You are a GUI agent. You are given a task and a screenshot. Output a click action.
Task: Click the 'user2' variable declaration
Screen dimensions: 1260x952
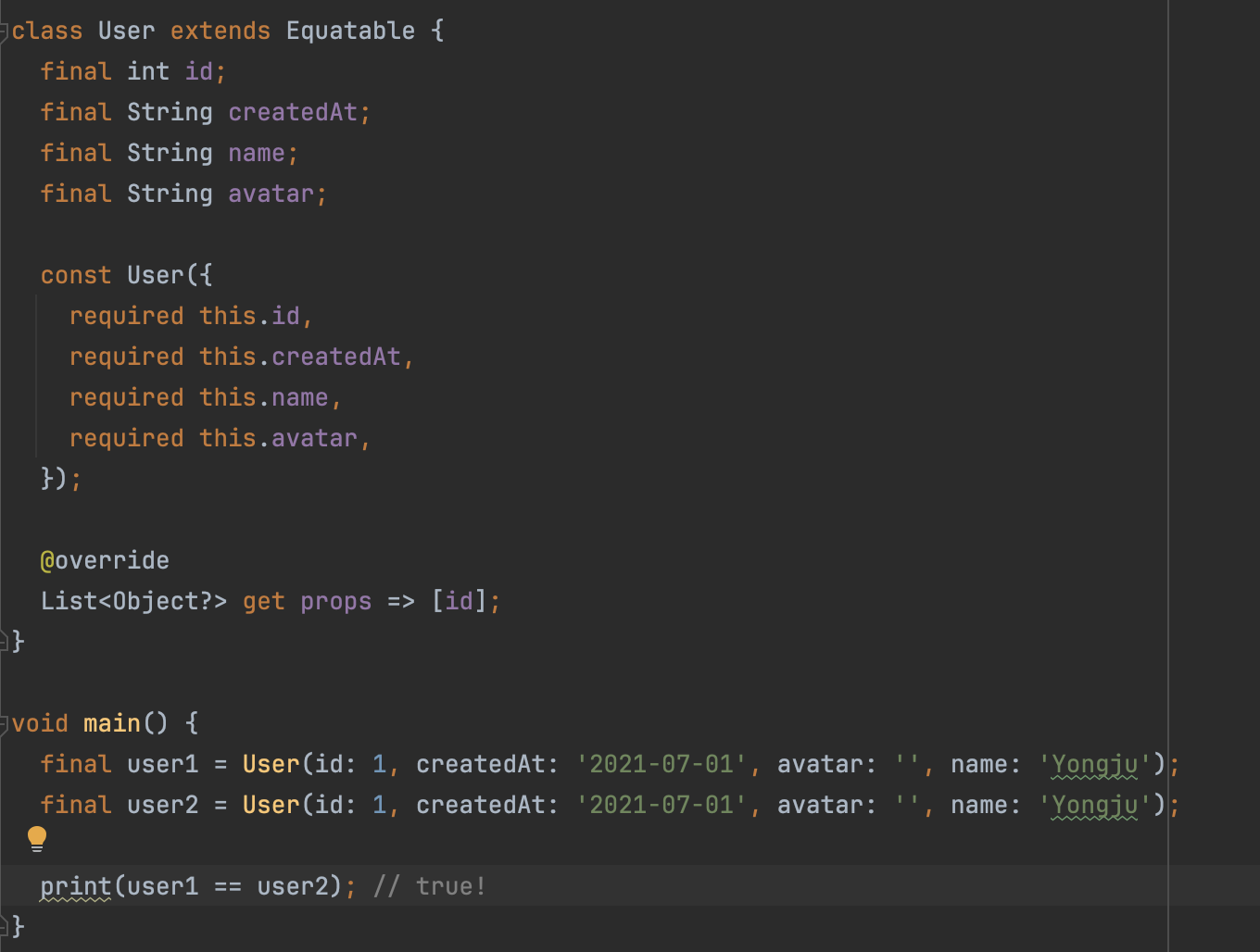[163, 805]
